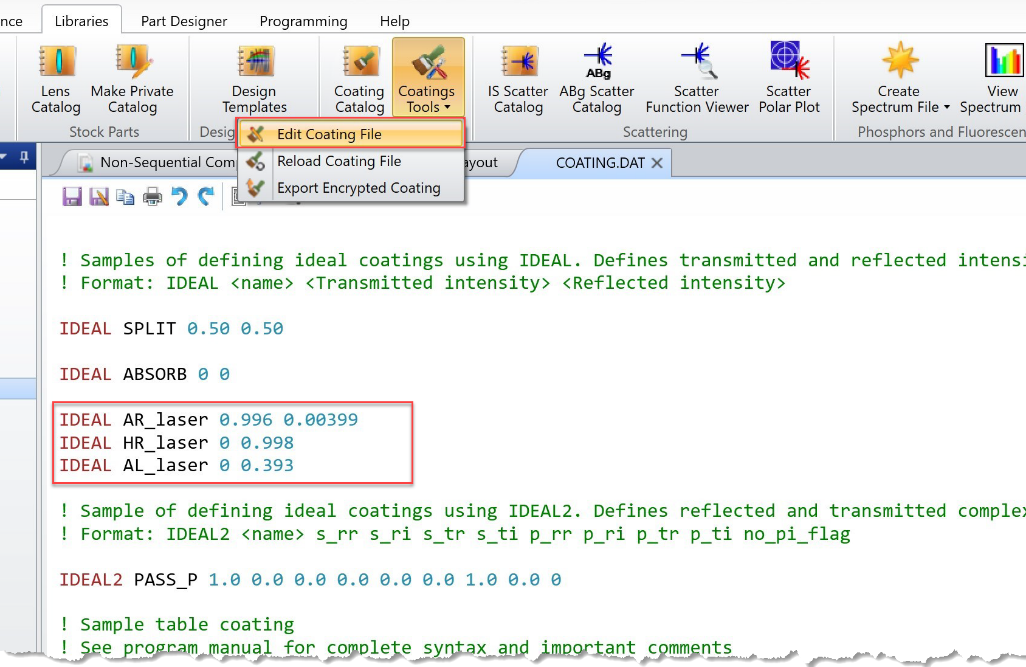
Task: Click the IDEAL SPLIT 0.50 0.50 line
Action: [171, 328]
